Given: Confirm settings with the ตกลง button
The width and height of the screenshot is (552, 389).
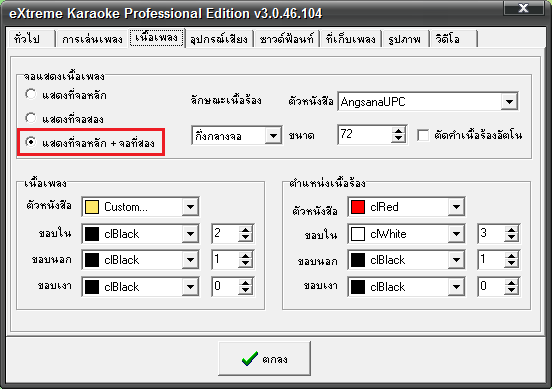Looking at the screenshot, I should point(264,358).
